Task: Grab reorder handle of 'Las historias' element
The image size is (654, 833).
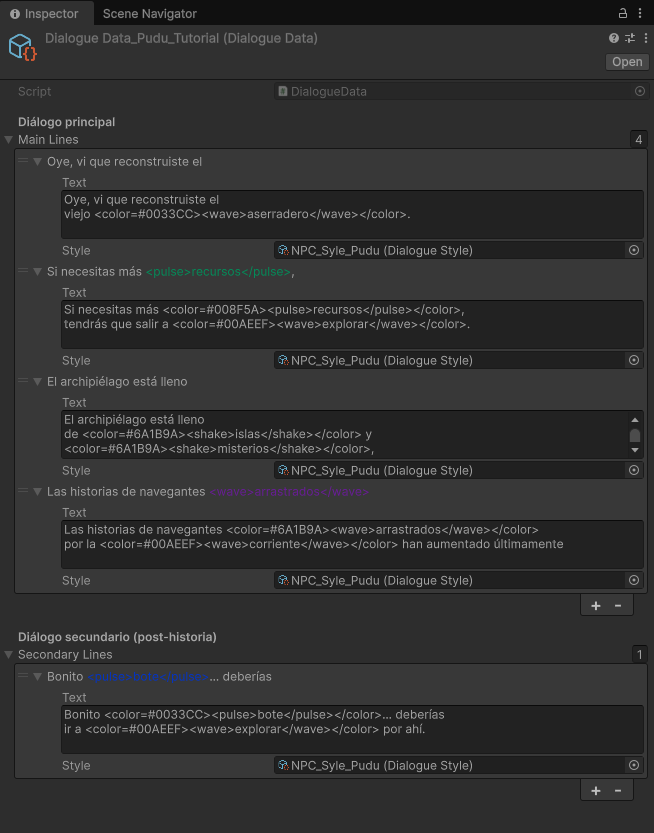Action: click(x=23, y=490)
